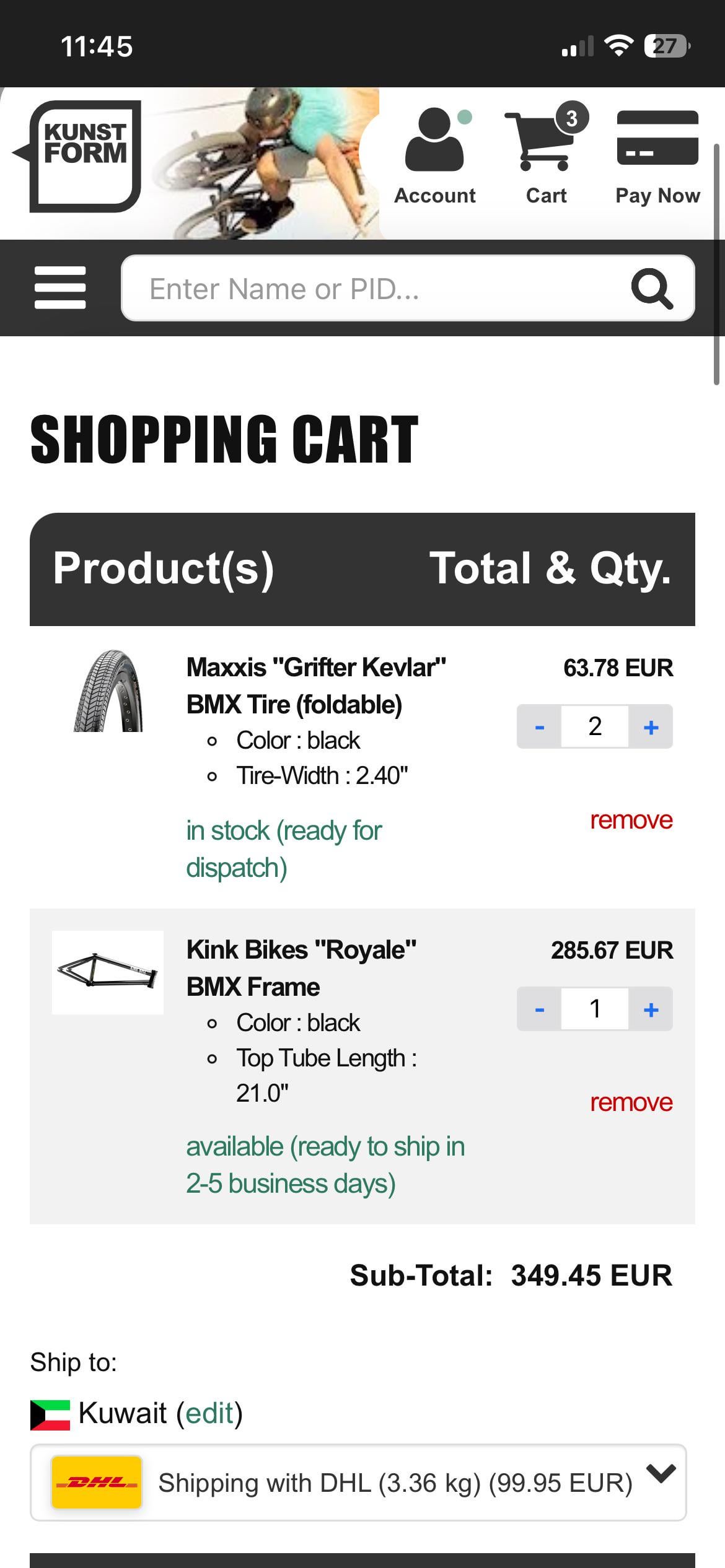Tap the Kunstform logo
725x1568 pixels.
coord(85,156)
